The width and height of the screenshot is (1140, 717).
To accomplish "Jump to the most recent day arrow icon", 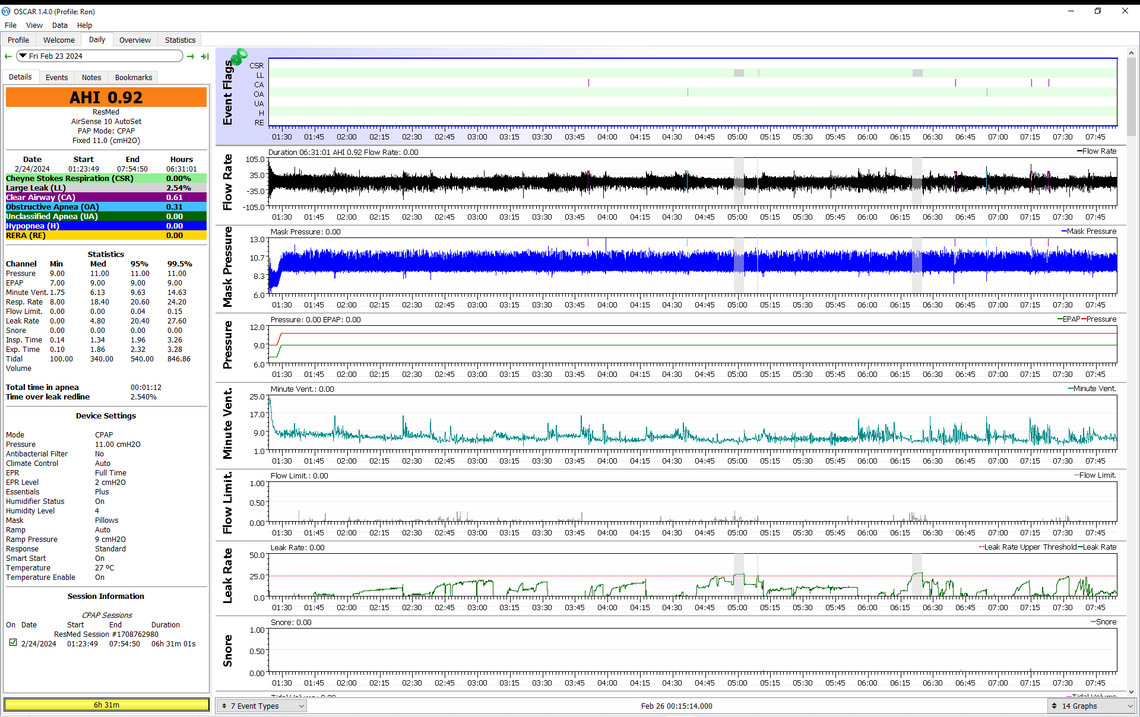I will pos(205,56).
